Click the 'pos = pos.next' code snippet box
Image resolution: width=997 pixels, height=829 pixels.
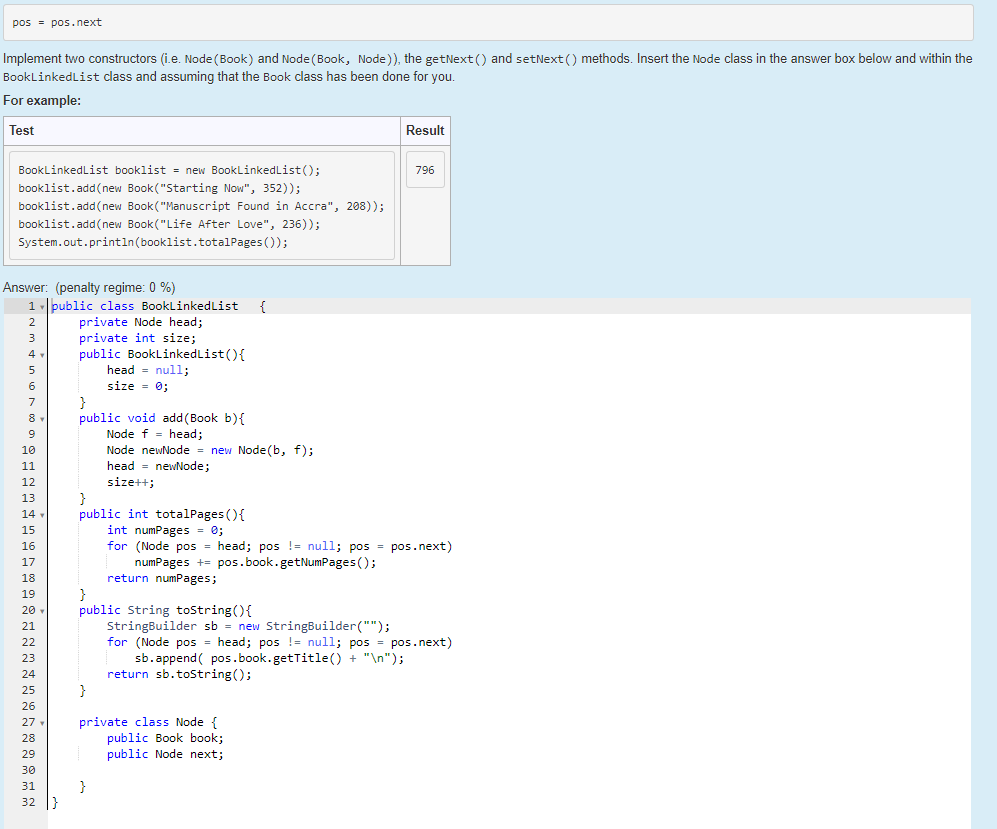pos(488,22)
